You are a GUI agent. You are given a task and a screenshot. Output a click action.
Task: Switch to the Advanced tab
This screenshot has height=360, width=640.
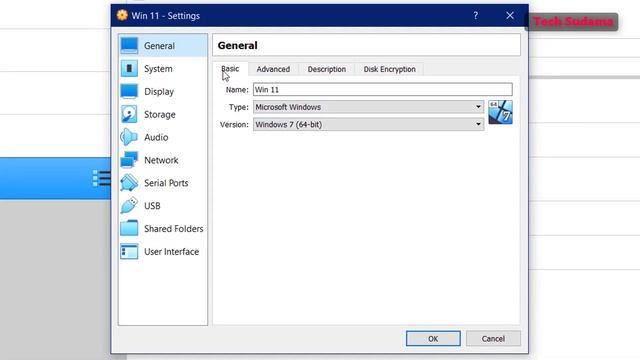click(x=273, y=69)
